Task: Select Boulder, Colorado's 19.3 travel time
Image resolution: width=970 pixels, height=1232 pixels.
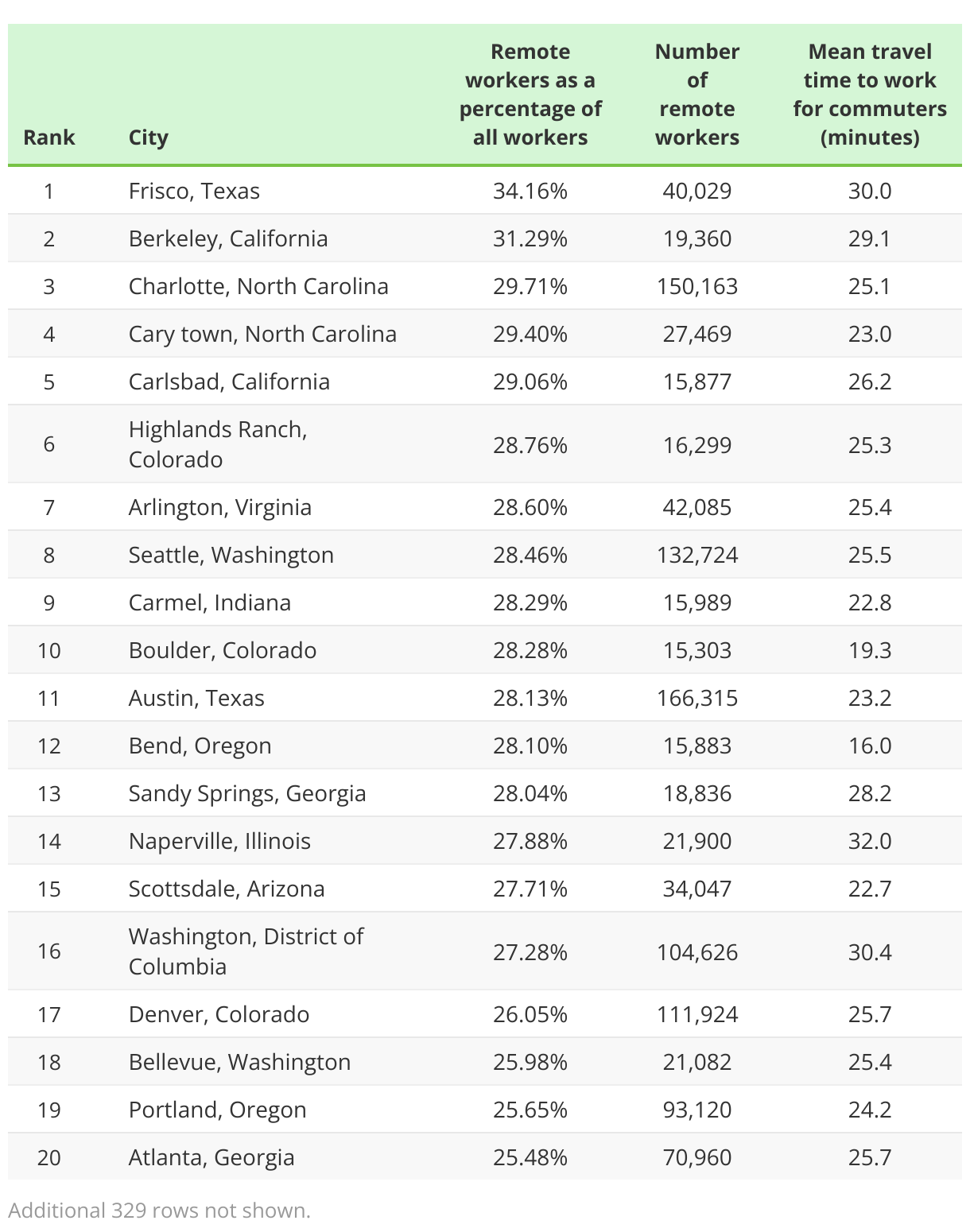Action: [870, 650]
